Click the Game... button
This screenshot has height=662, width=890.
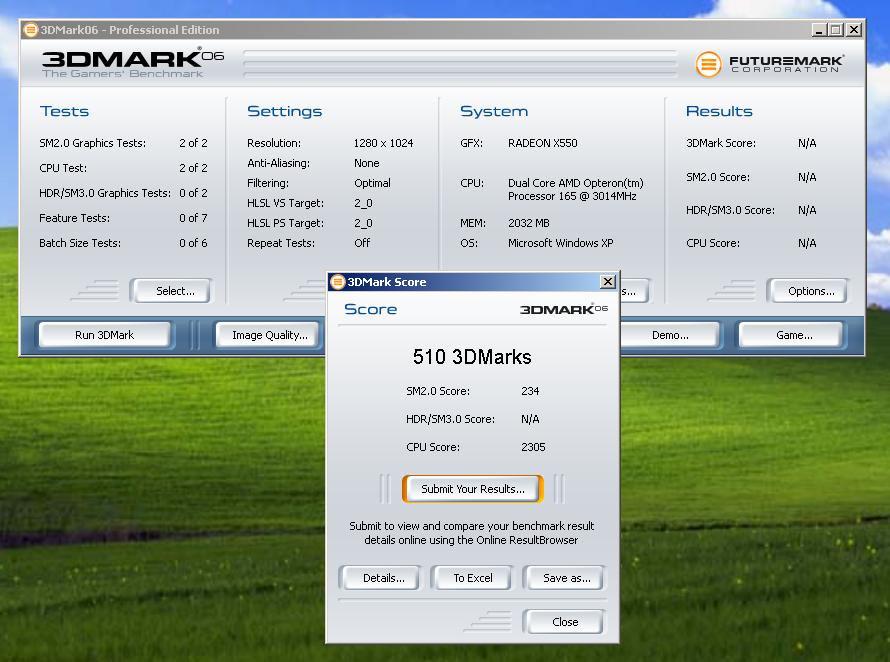[x=791, y=335]
